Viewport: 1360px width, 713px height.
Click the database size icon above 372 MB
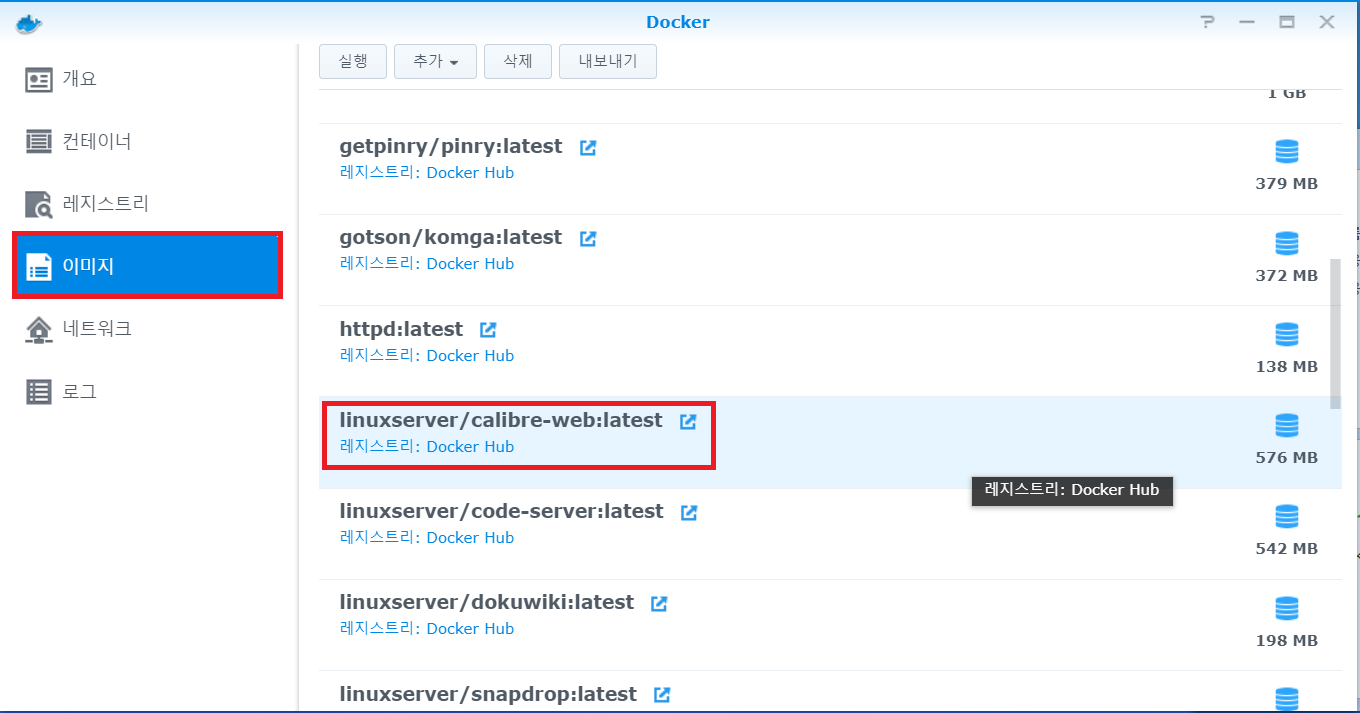point(1286,243)
